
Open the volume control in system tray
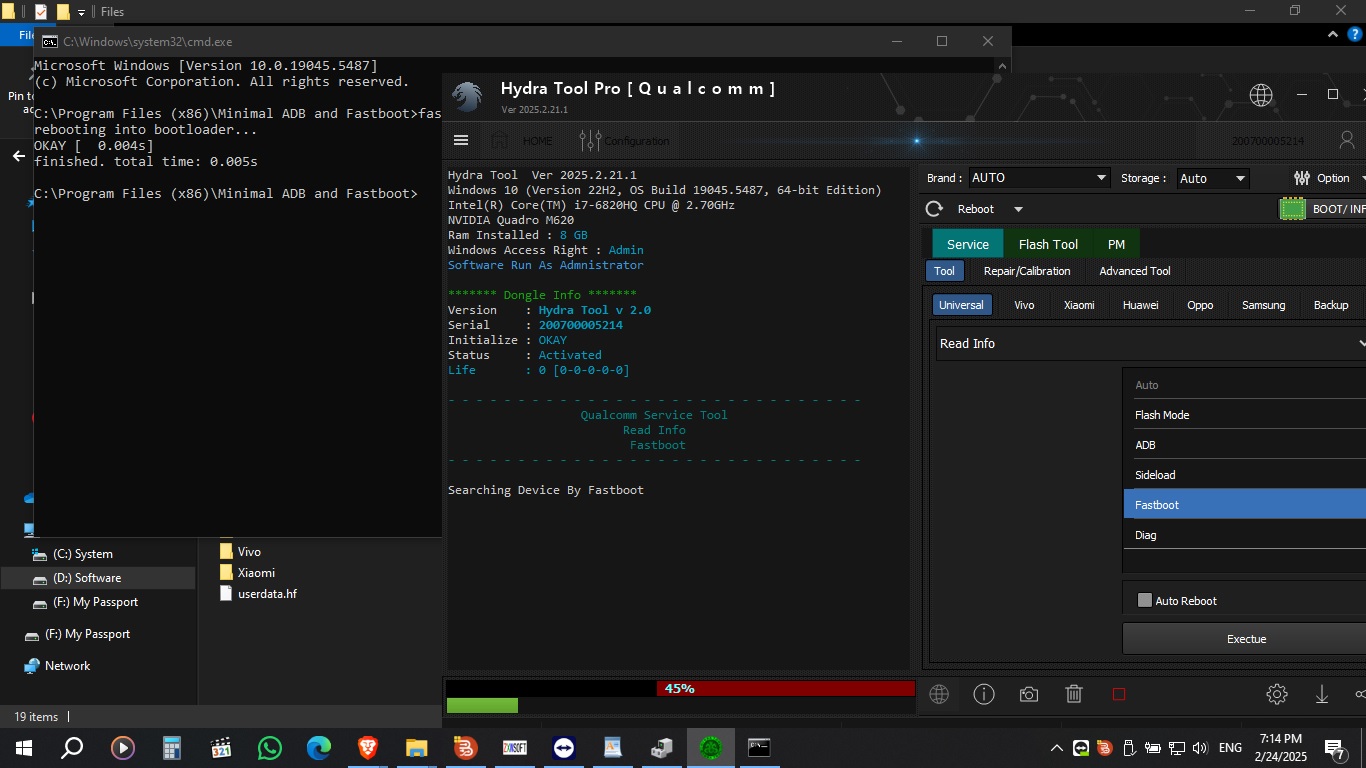[x=1199, y=747]
